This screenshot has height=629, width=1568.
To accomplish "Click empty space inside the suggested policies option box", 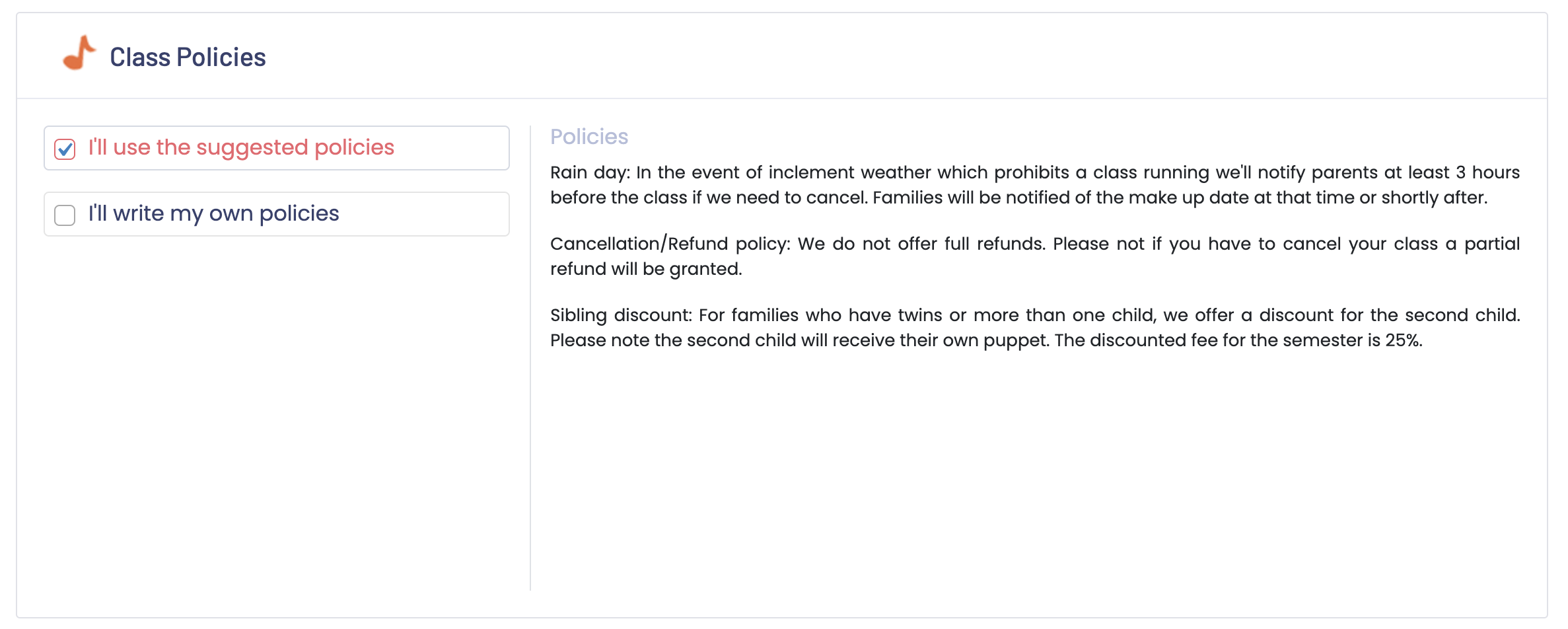I will coord(452,148).
